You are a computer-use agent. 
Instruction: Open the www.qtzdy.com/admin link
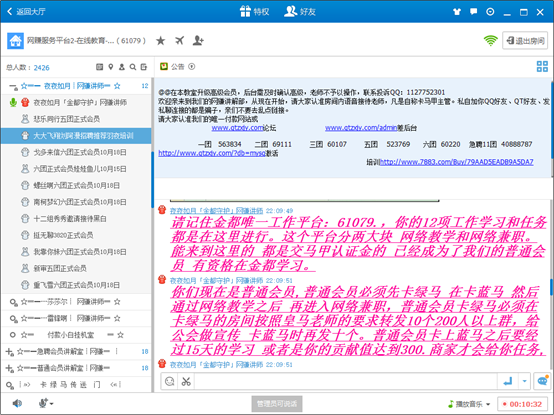[361, 128]
